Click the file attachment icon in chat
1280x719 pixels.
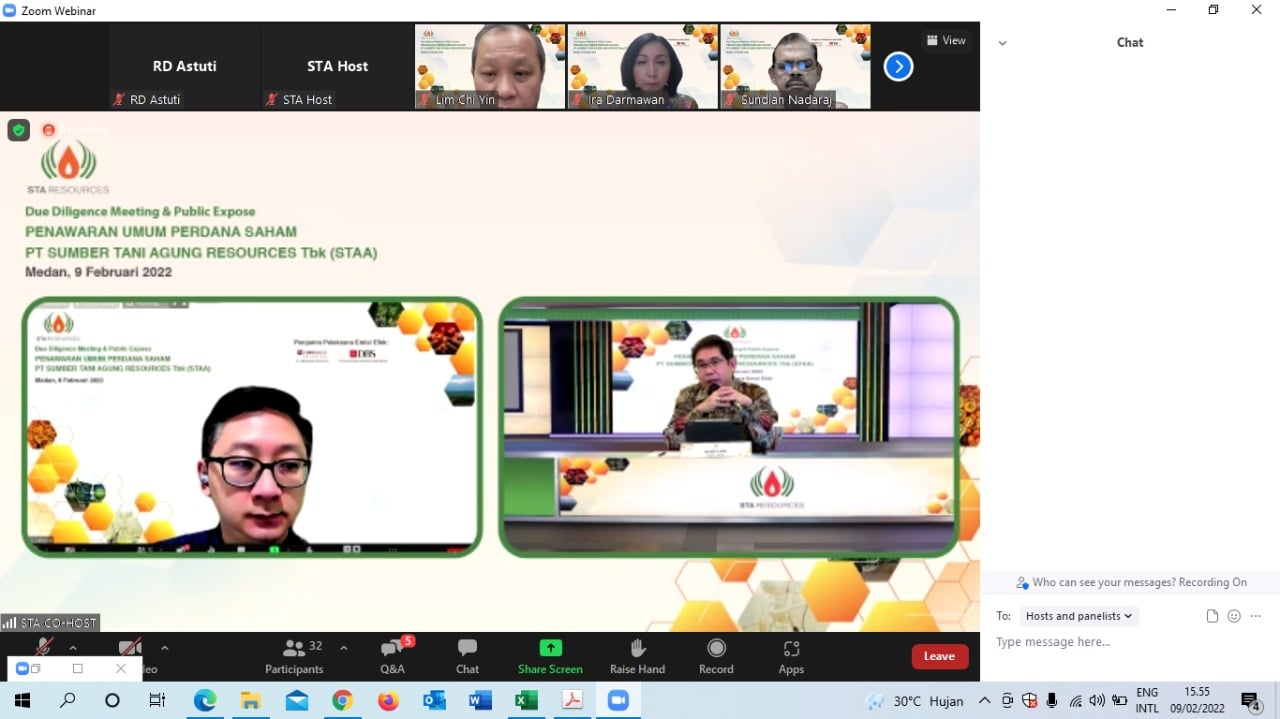[1212, 616]
